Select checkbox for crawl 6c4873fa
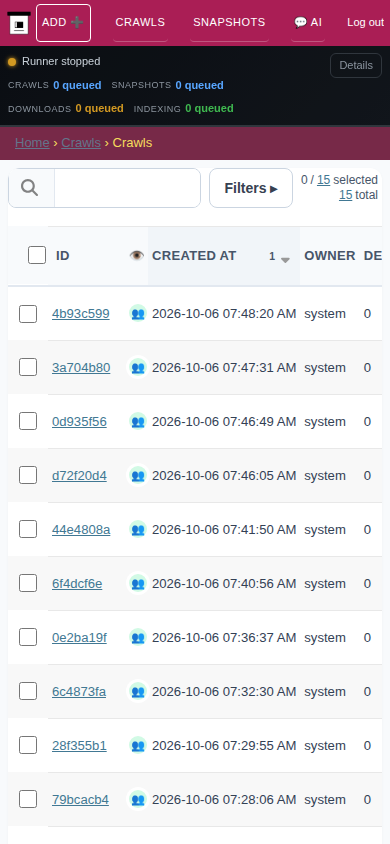 pyautogui.click(x=28, y=691)
